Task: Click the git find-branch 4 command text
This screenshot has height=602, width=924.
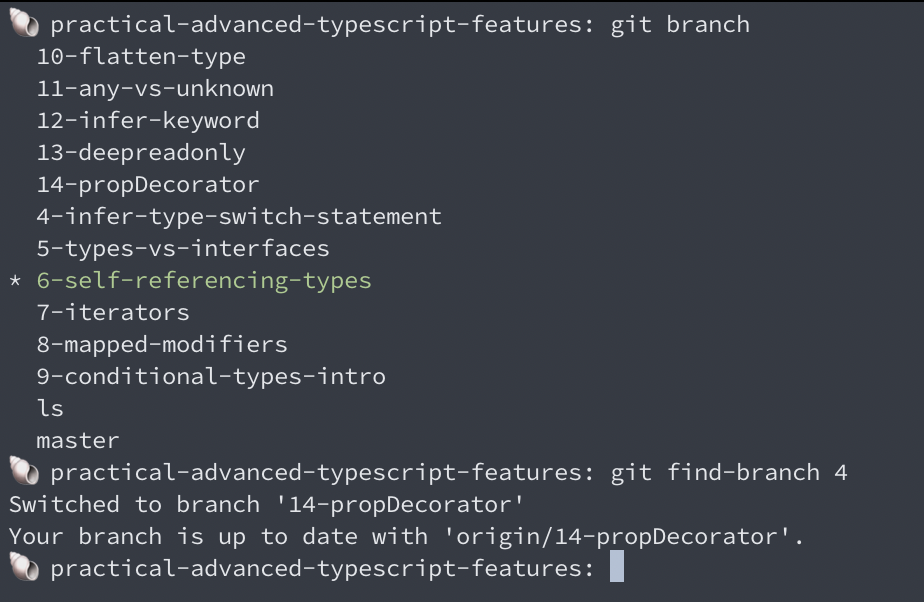Action: [729, 472]
